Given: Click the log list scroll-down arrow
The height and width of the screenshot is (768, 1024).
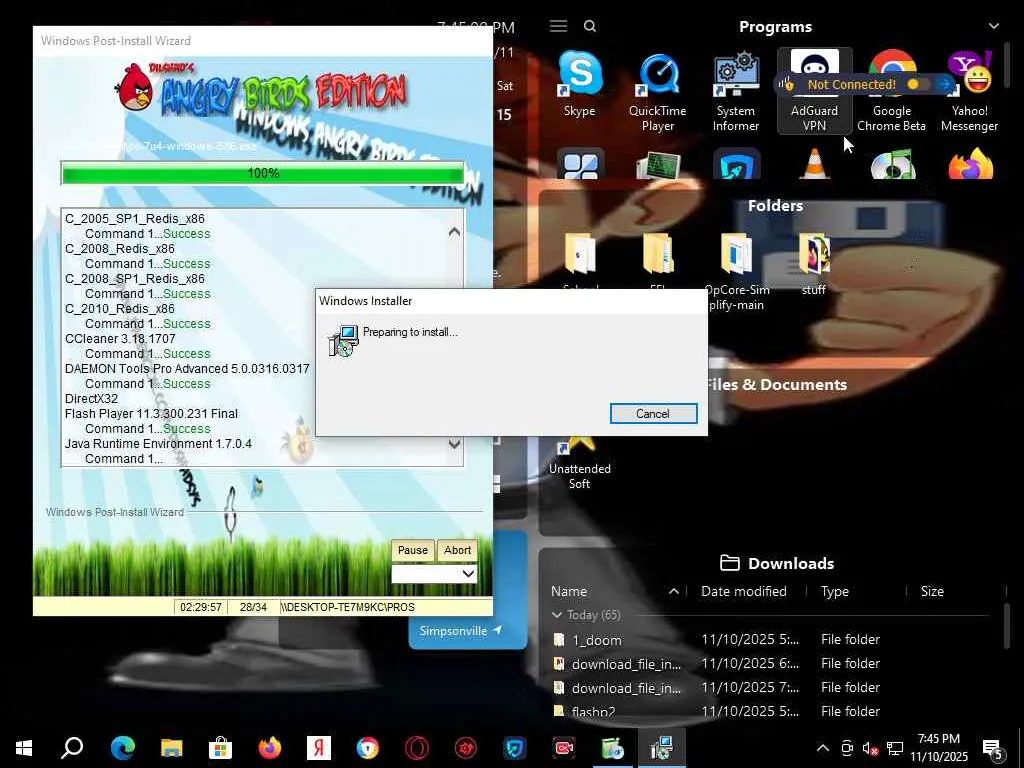Looking at the screenshot, I should coord(455,444).
